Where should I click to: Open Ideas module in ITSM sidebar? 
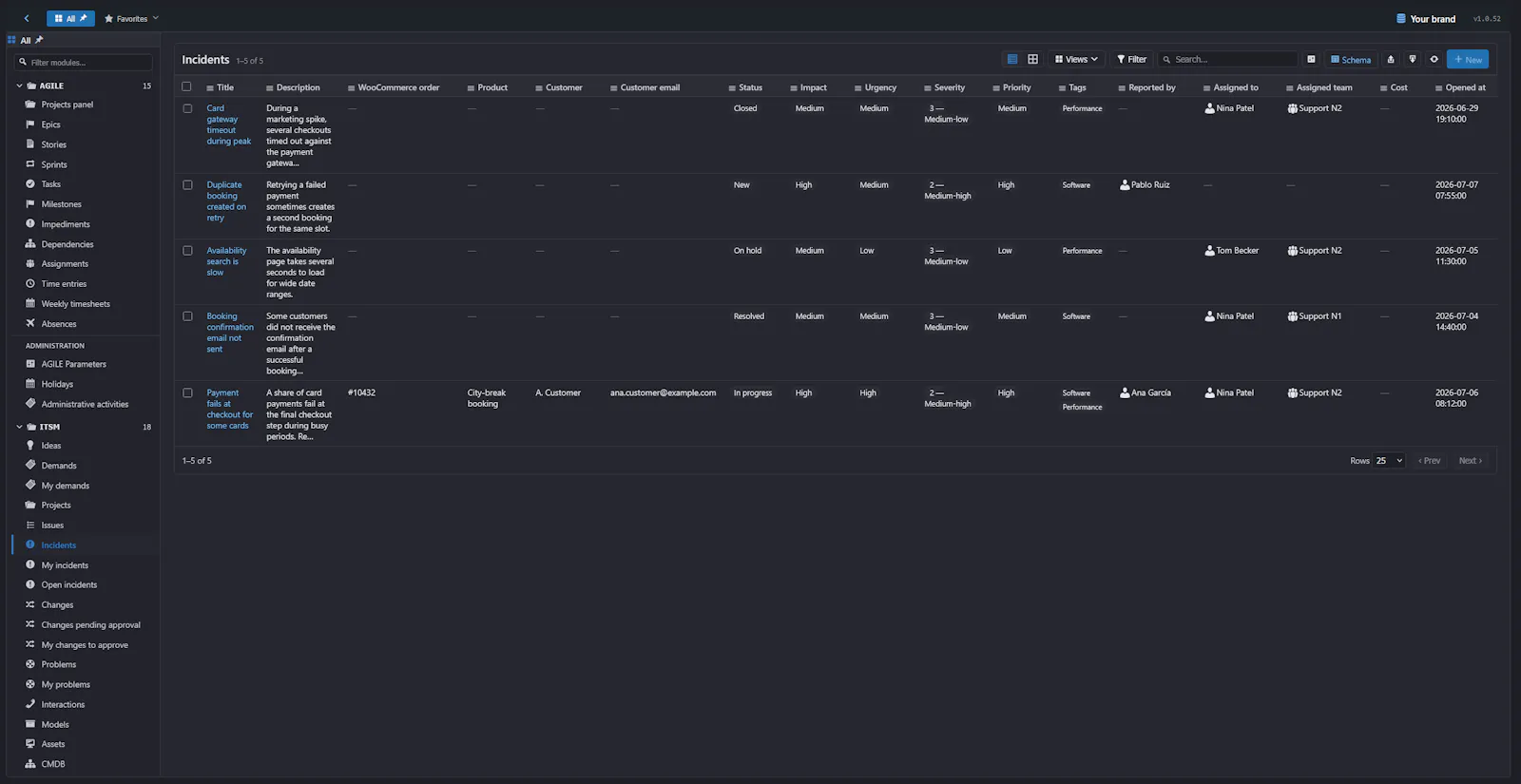click(x=50, y=446)
